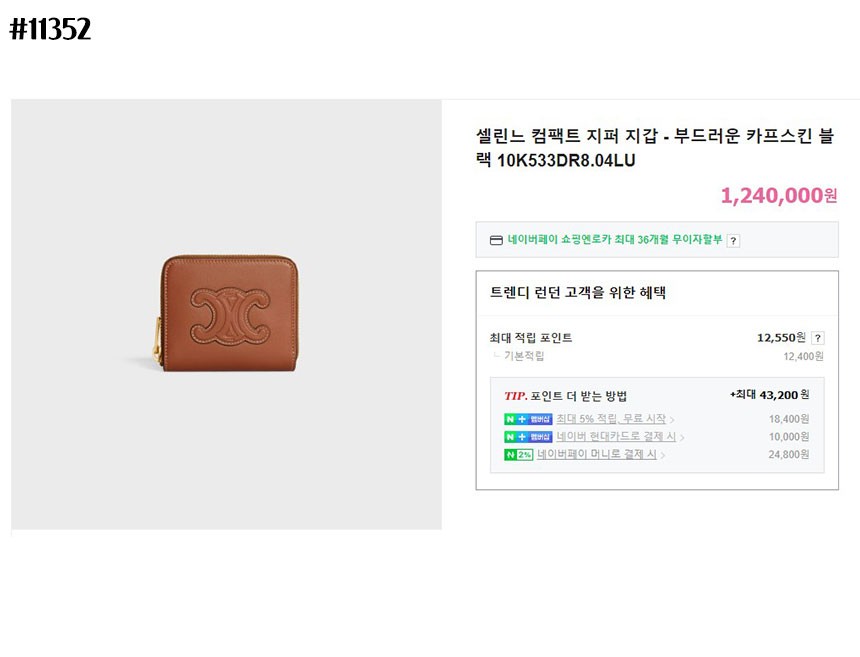
Task: Click the gold zipper pull on the wallet
Action: pyautogui.click(x=158, y=340)
